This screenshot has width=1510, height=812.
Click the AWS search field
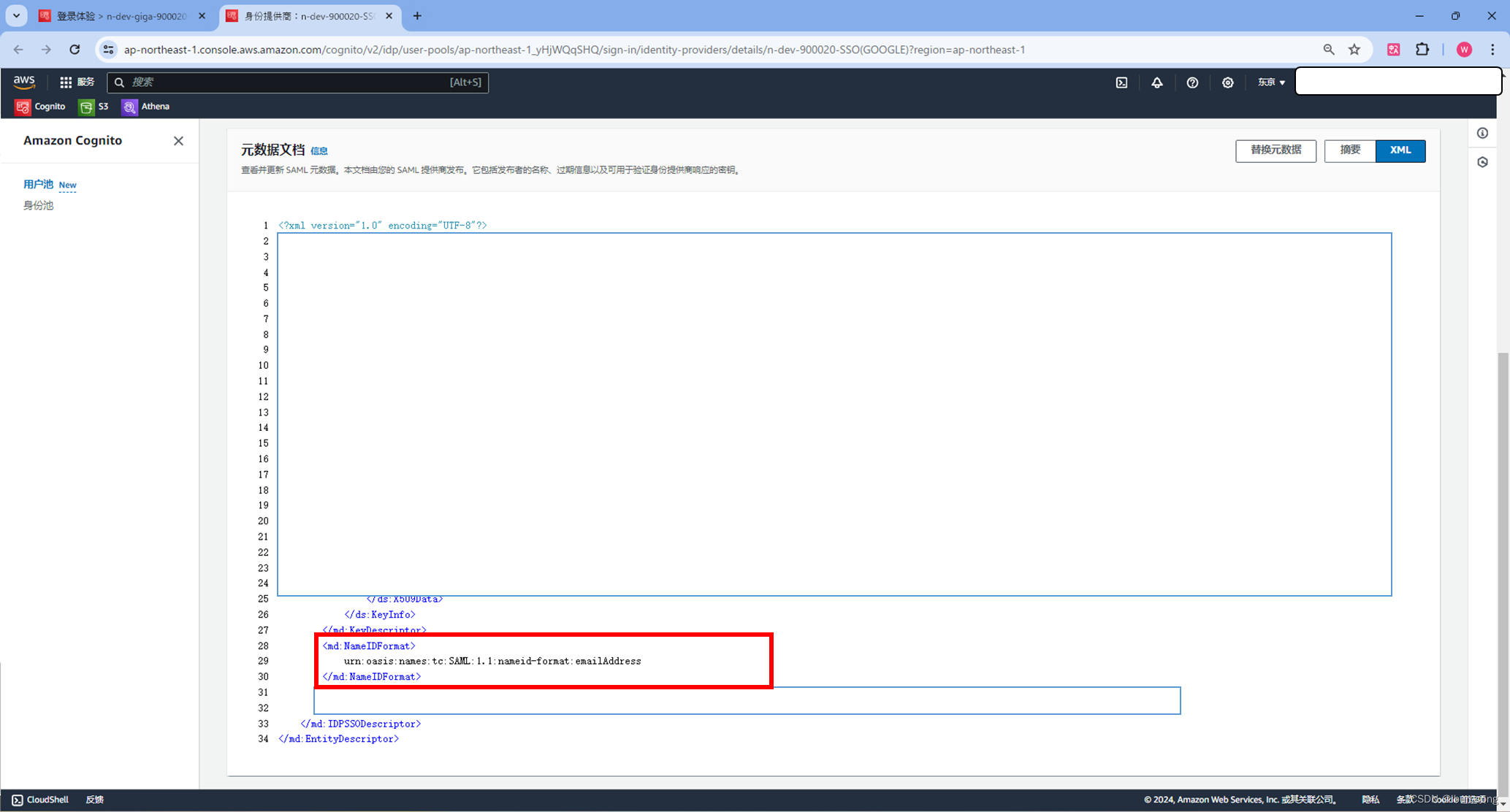pos(297,82)
